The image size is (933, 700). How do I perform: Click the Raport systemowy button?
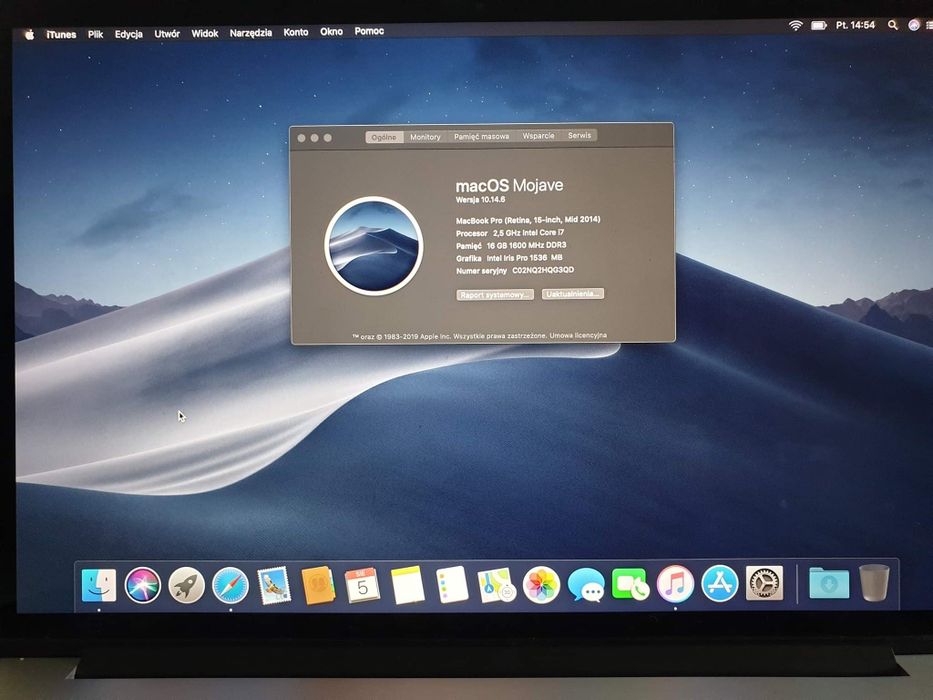495,295
